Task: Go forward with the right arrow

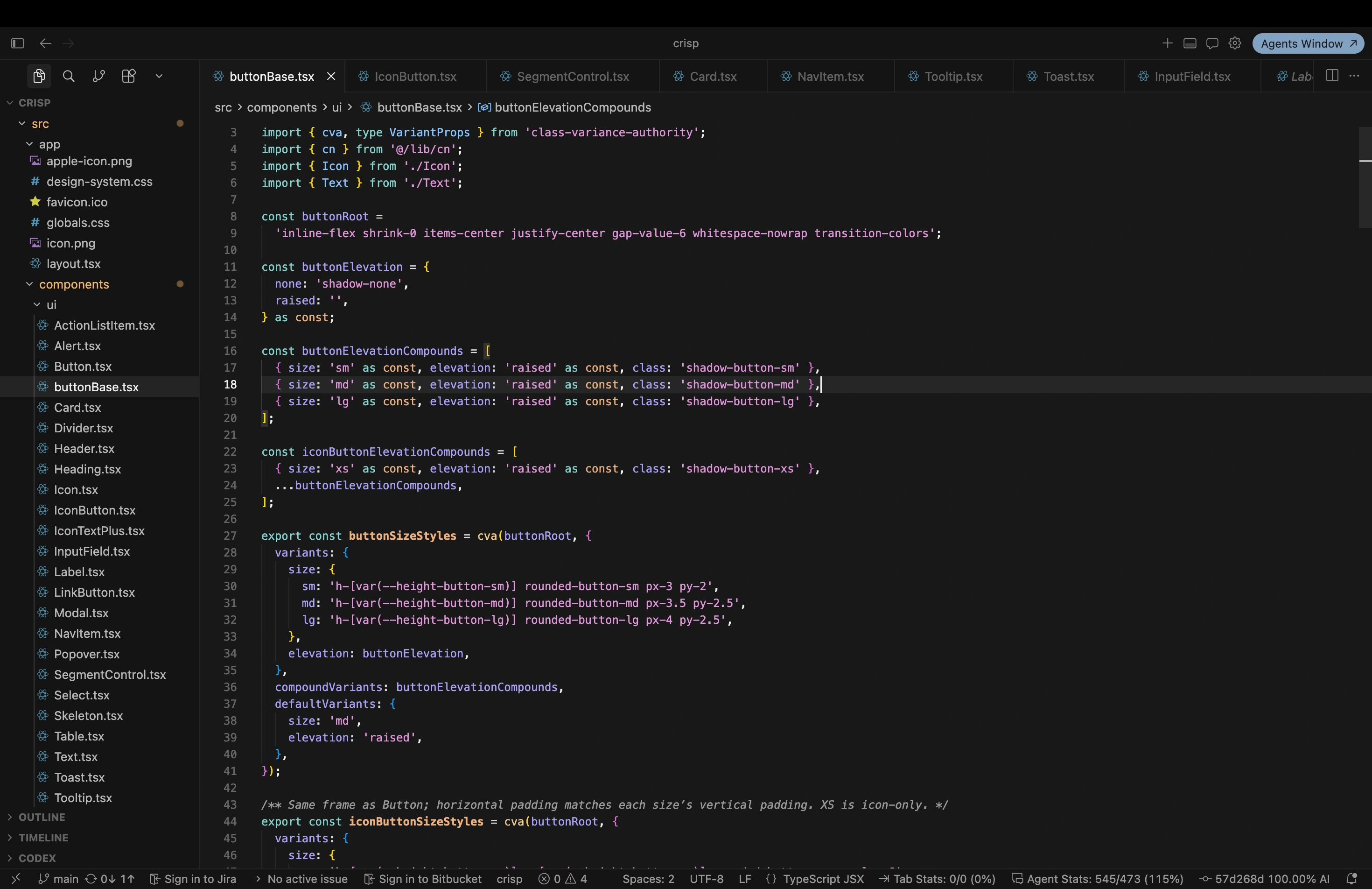Action: click(68, 43)
